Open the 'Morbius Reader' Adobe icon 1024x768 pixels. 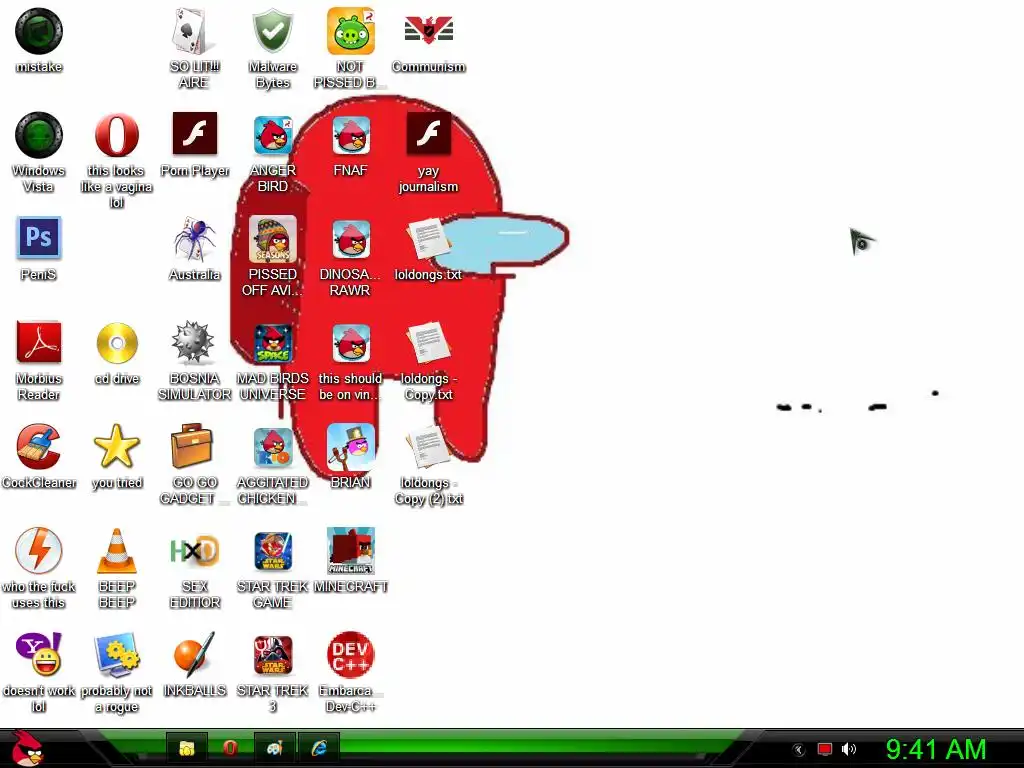click(x=39, y=342)
